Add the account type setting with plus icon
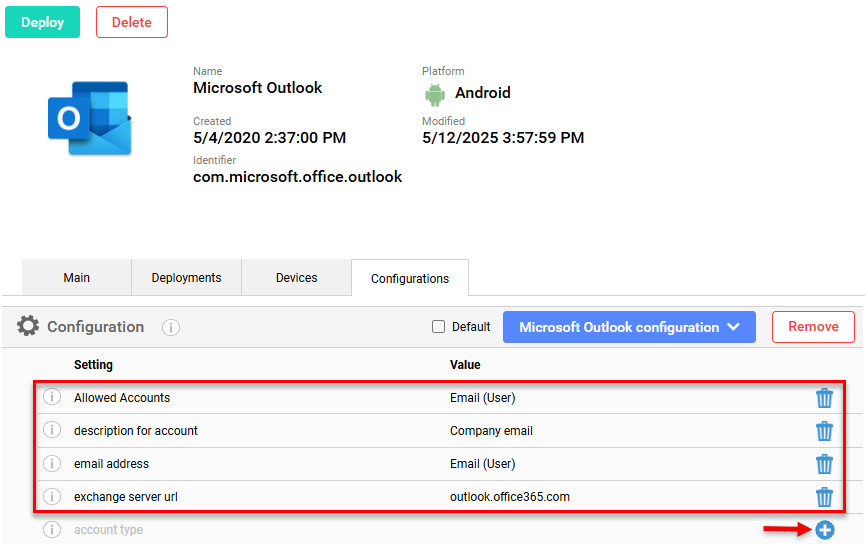865x545 pixels. point(825,530)
